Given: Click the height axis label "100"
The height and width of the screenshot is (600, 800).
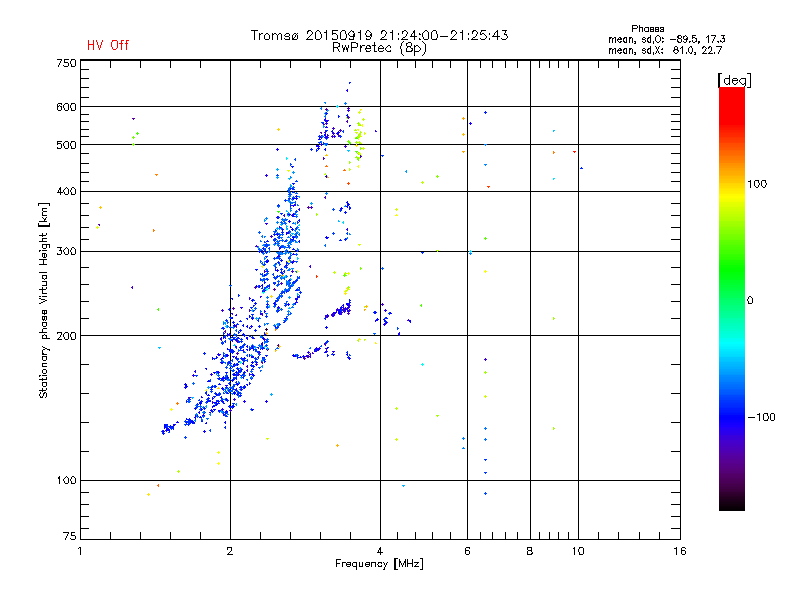Looking at the screenshot, I should [66, 481].
